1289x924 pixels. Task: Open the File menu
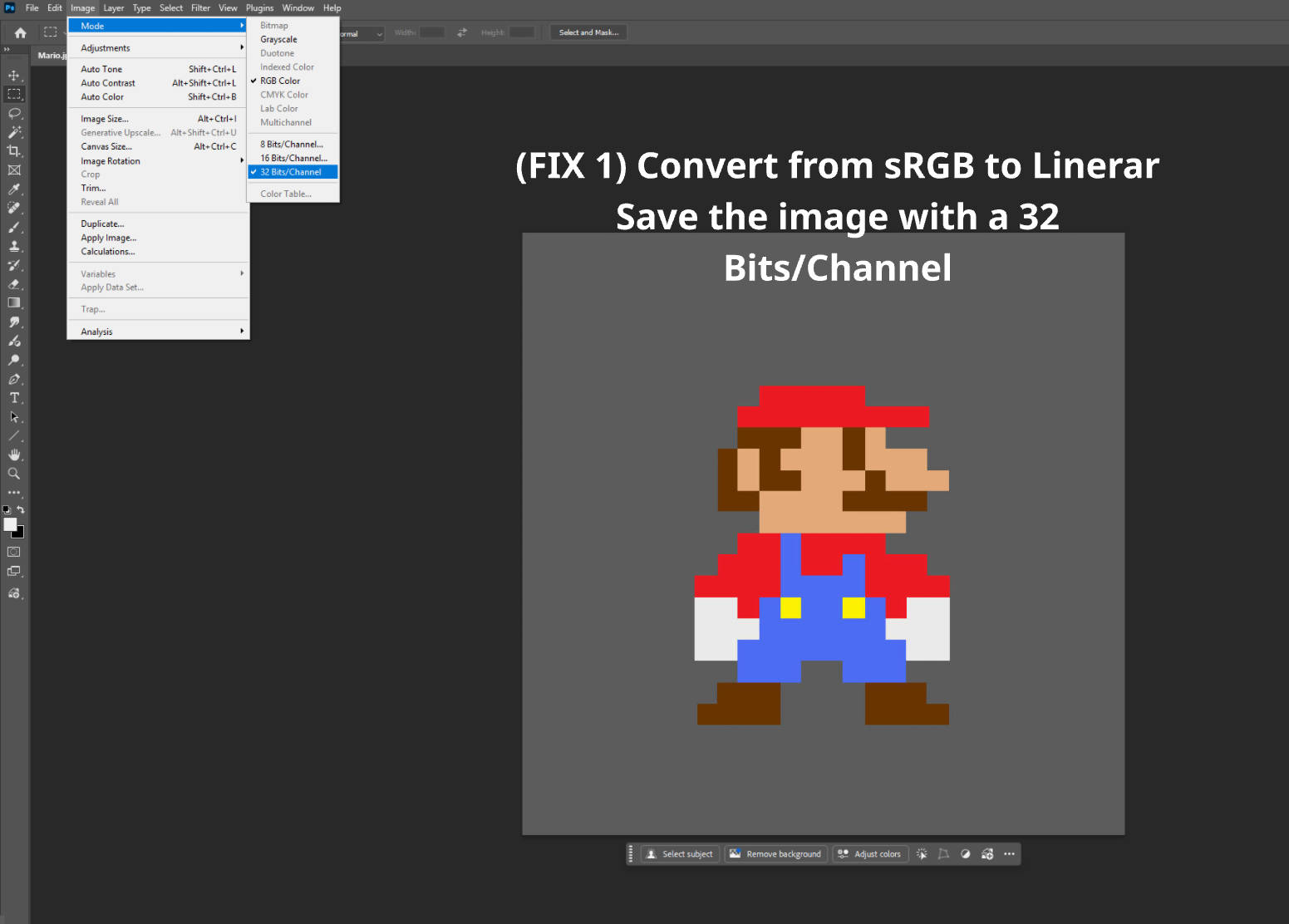coord(32,8)
